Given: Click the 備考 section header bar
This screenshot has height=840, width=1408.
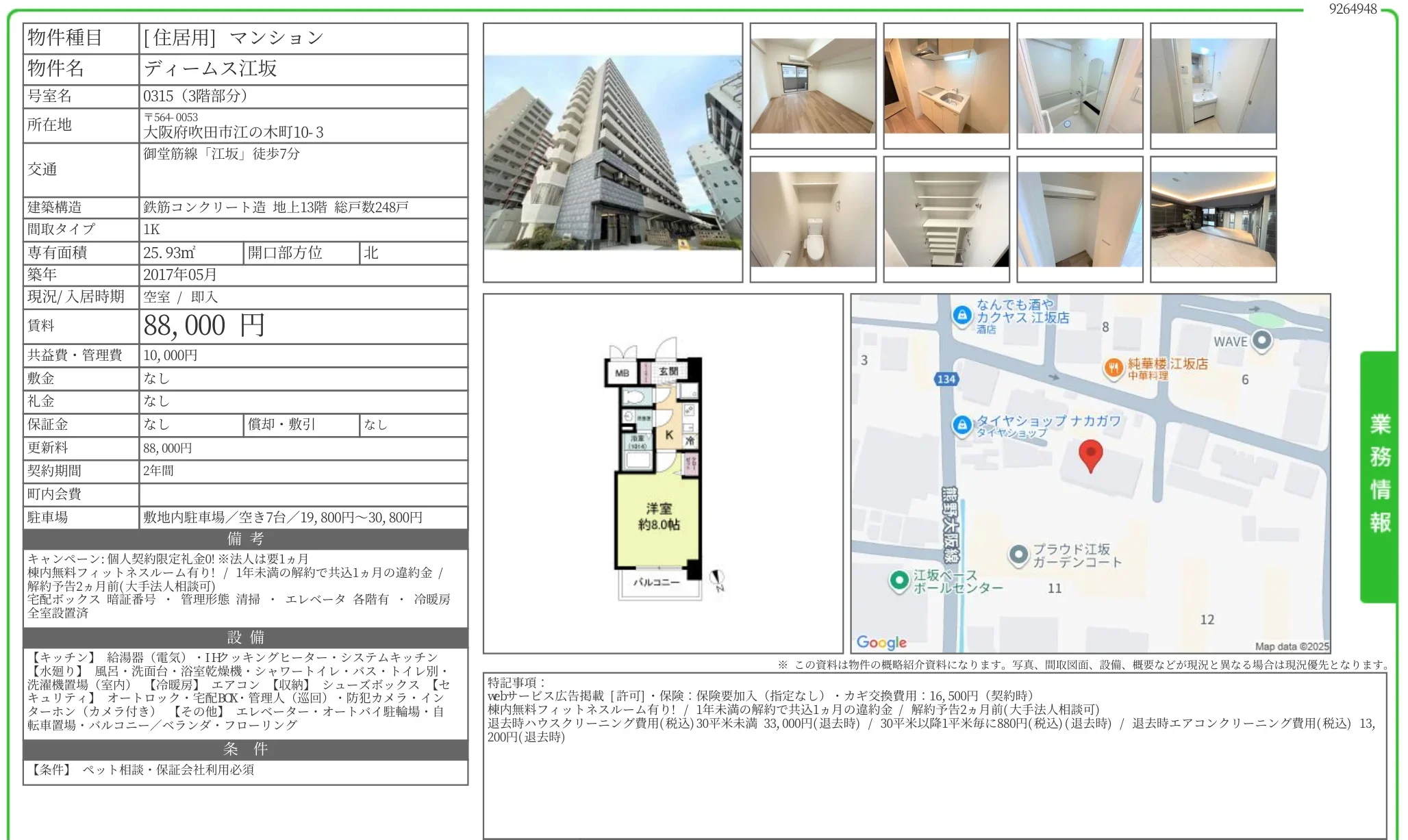Looking at the screenshot, I should pyautogui.click(x=244, y=539).
